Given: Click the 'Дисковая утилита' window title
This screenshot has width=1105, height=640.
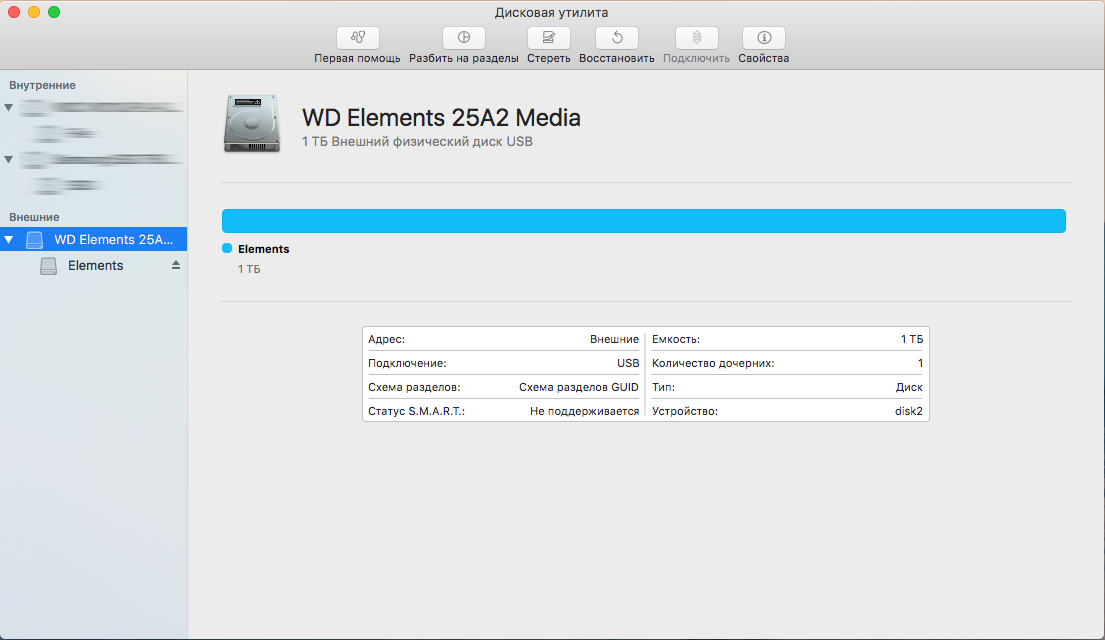Looking at the screenshot, I should (x=551, y=13).
